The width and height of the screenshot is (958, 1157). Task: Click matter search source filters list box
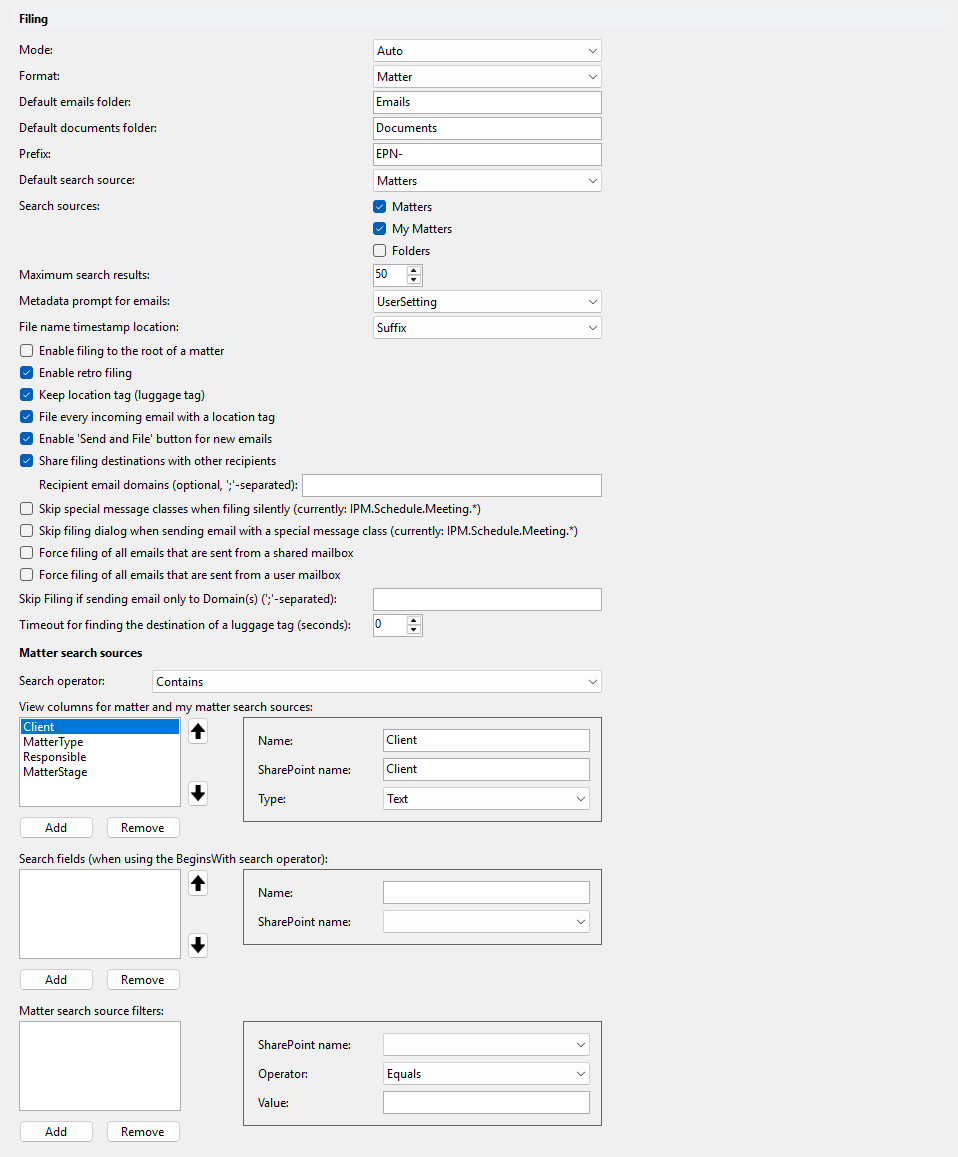tap(100, 1066)
